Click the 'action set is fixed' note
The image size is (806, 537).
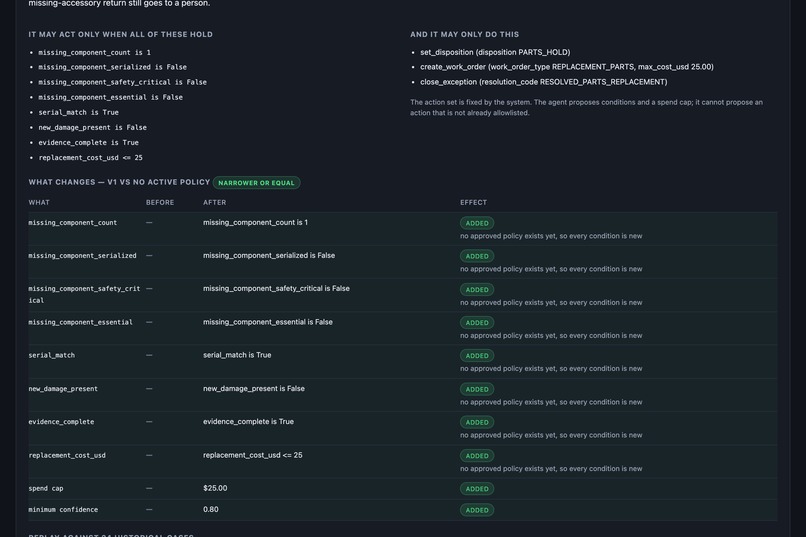click(587, 107)
